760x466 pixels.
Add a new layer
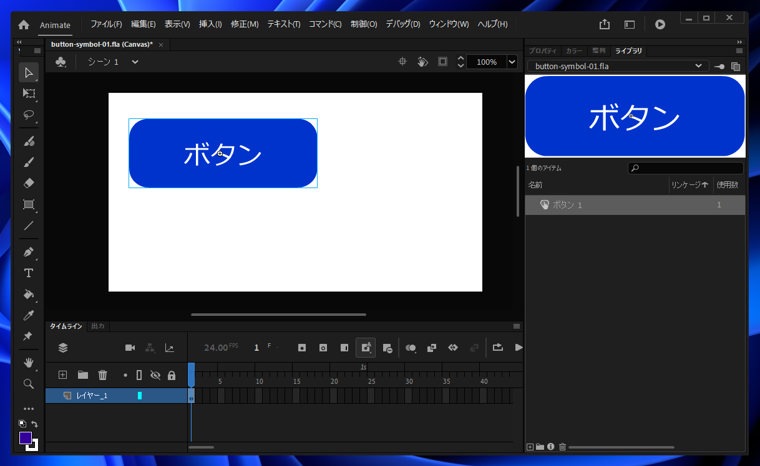pos(63,375)
